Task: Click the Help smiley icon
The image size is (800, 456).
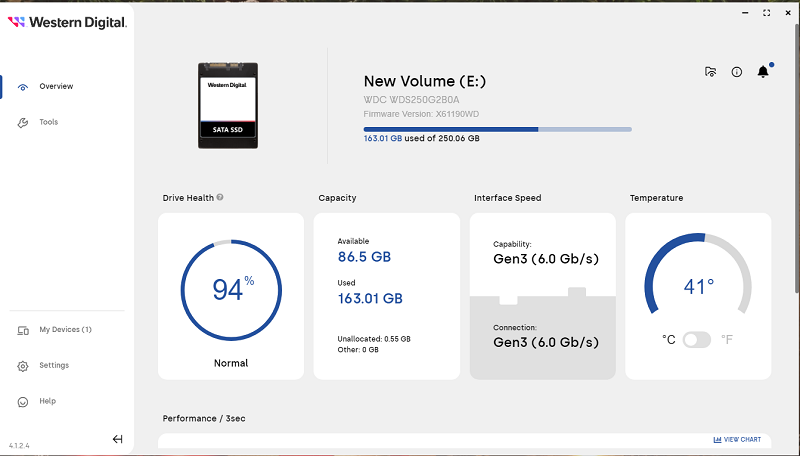Action: click(x=23, y=402)
